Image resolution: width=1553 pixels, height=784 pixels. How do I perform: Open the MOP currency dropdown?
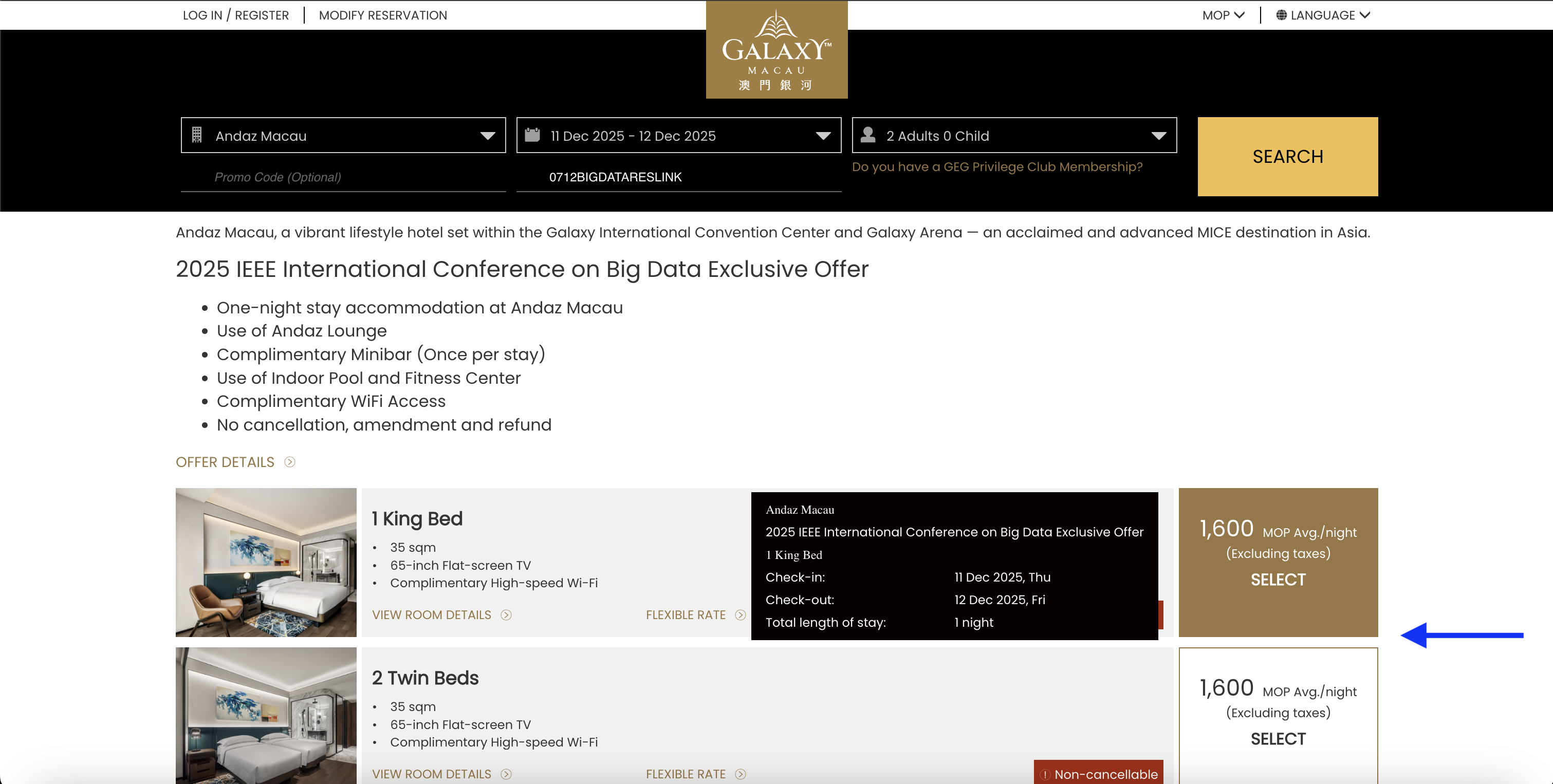[x=1223, y=15]
